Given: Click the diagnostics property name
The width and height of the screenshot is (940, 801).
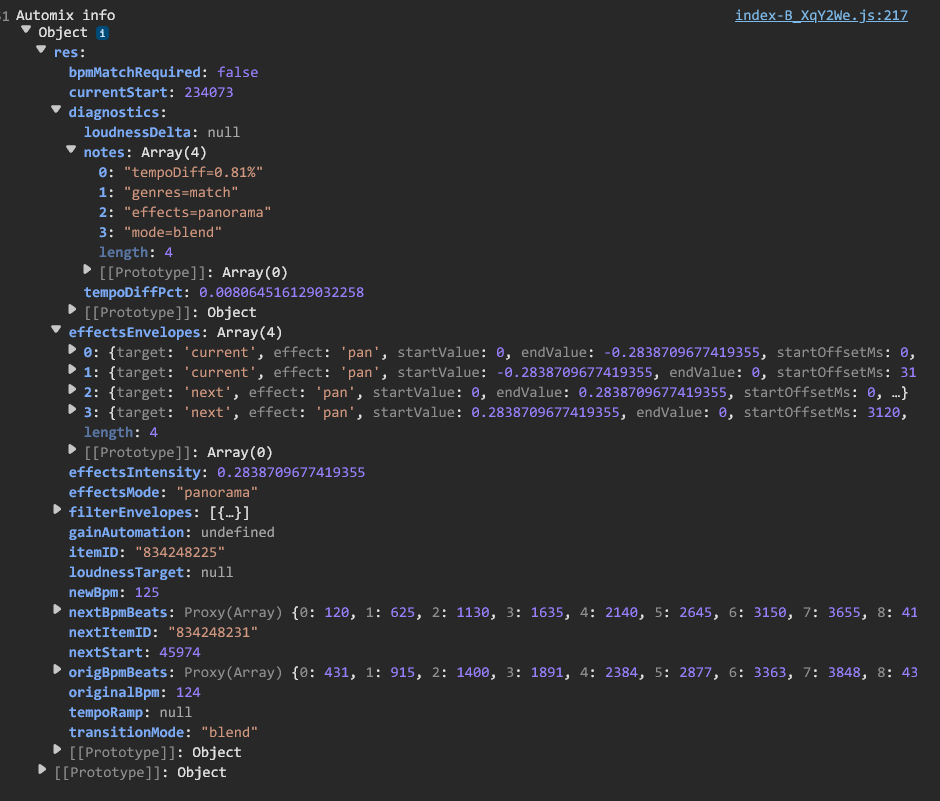Looking at the screenshot, I should [114, 113].
